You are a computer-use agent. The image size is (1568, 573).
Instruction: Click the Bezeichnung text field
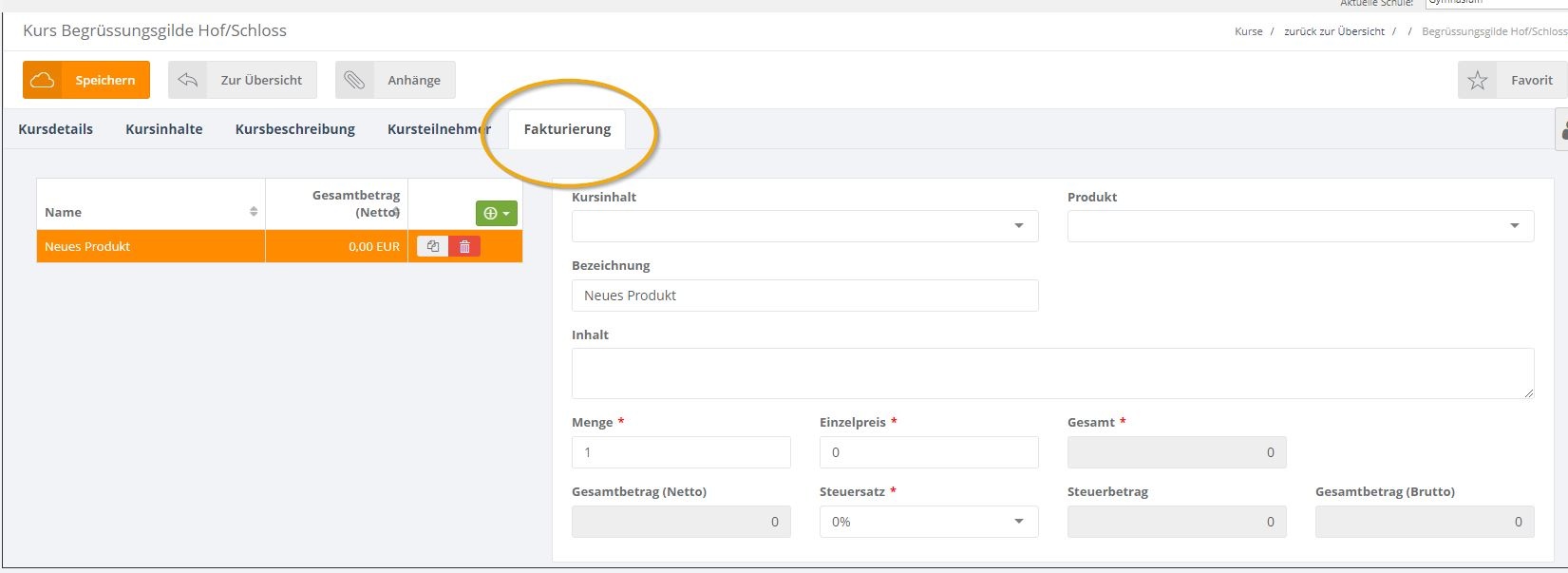click(804, 296)
